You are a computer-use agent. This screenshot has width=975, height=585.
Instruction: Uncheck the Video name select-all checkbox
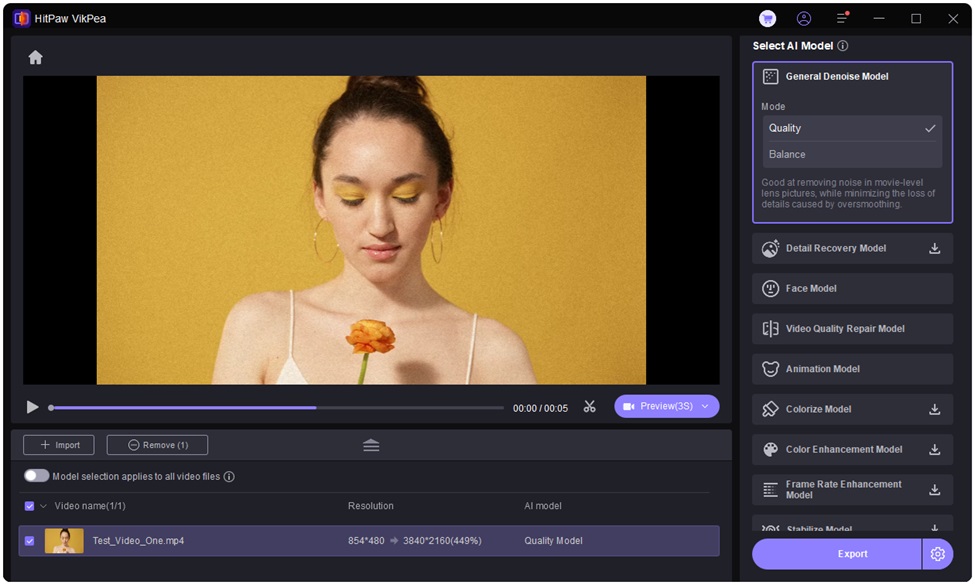pyautogui.click(x=29, y=506)
